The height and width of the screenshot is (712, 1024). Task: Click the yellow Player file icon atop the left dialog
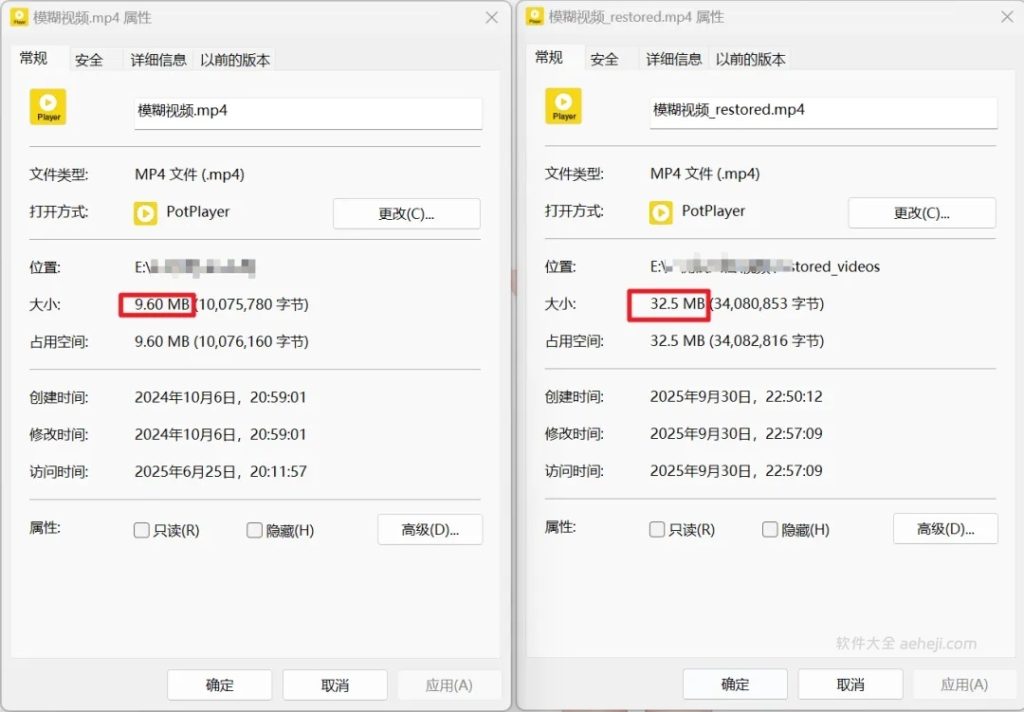tap(47, 106)
